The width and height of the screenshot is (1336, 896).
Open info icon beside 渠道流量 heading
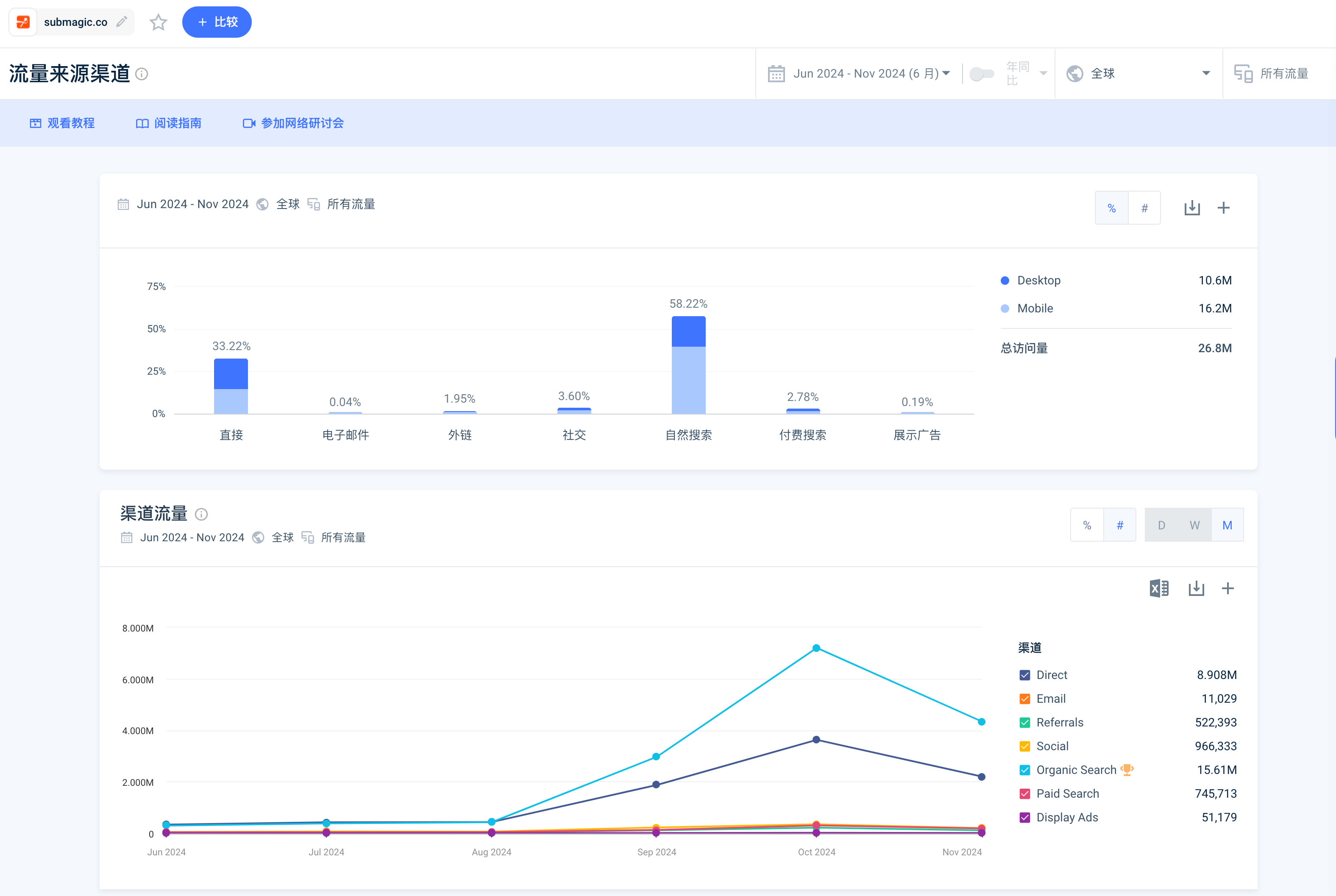click(x=201, y=514)
